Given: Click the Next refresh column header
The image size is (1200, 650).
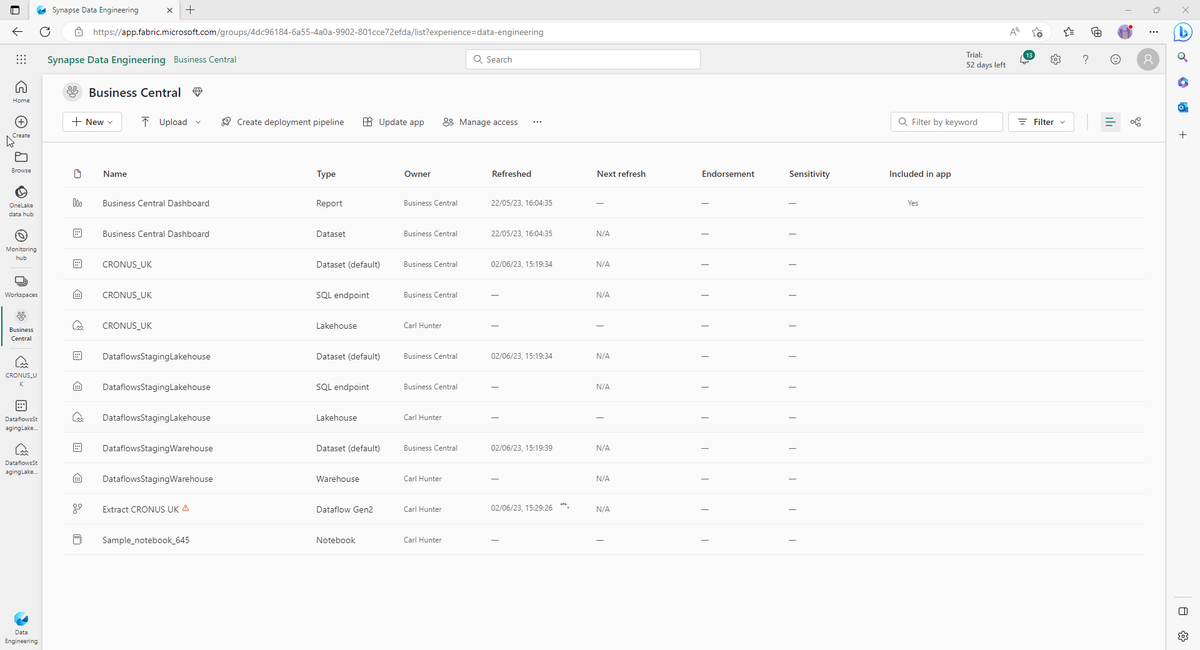Looking at the screenshot, I should click(621, 174).
